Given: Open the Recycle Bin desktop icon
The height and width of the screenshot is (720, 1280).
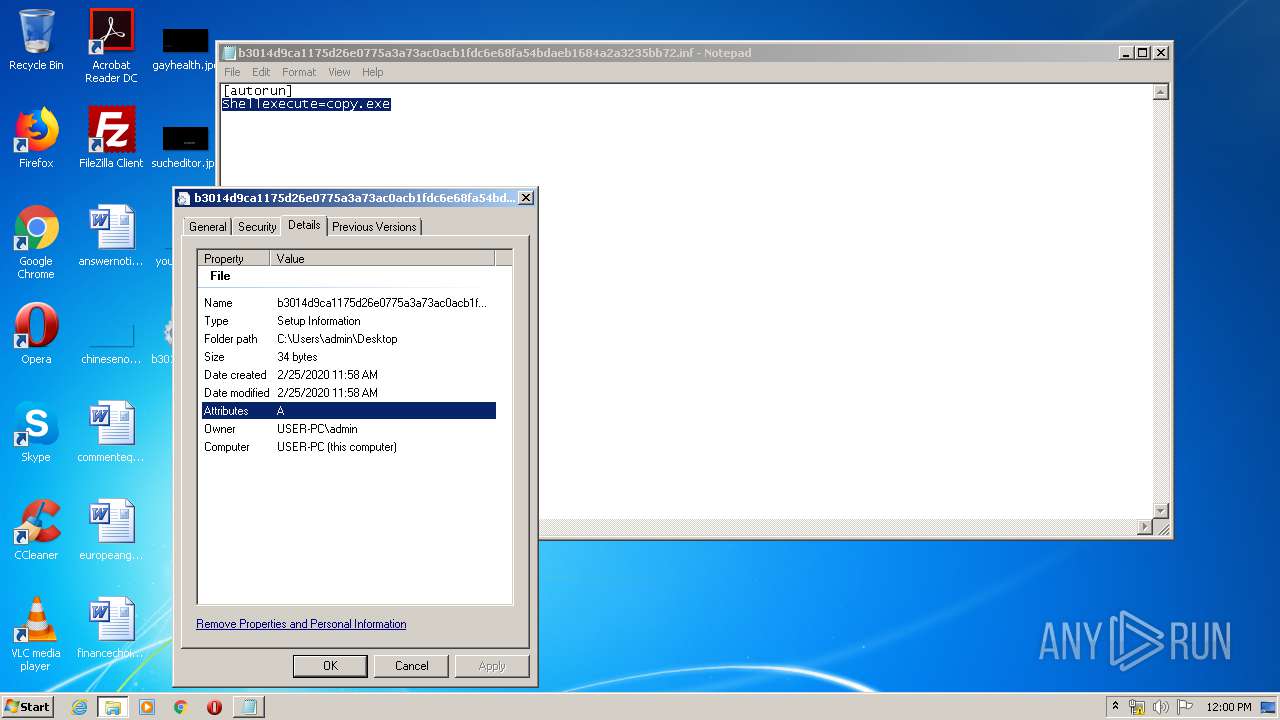Looking at the screenshot, I should [36, 41].
